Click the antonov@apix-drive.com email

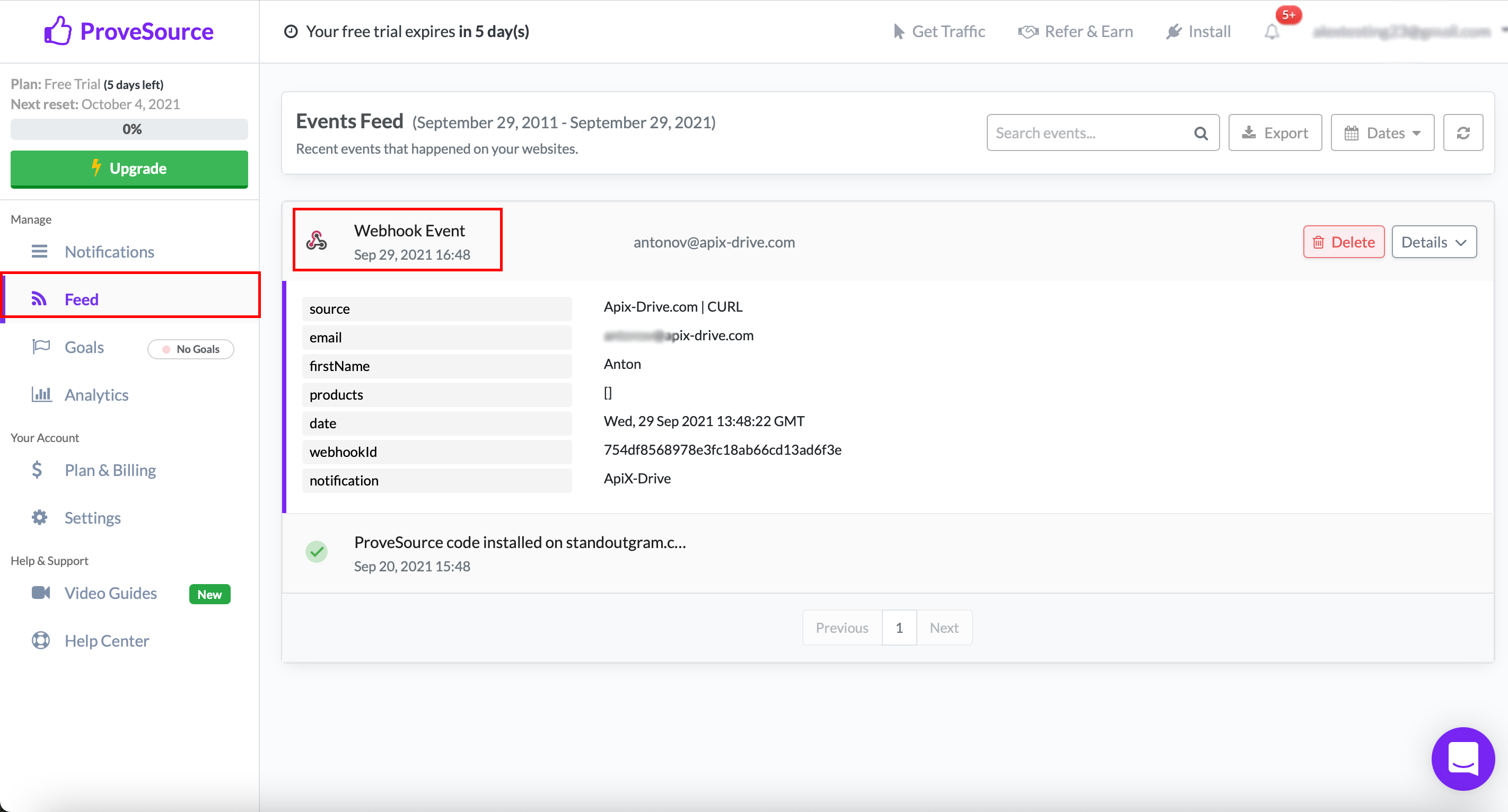(x=714, y=242)
